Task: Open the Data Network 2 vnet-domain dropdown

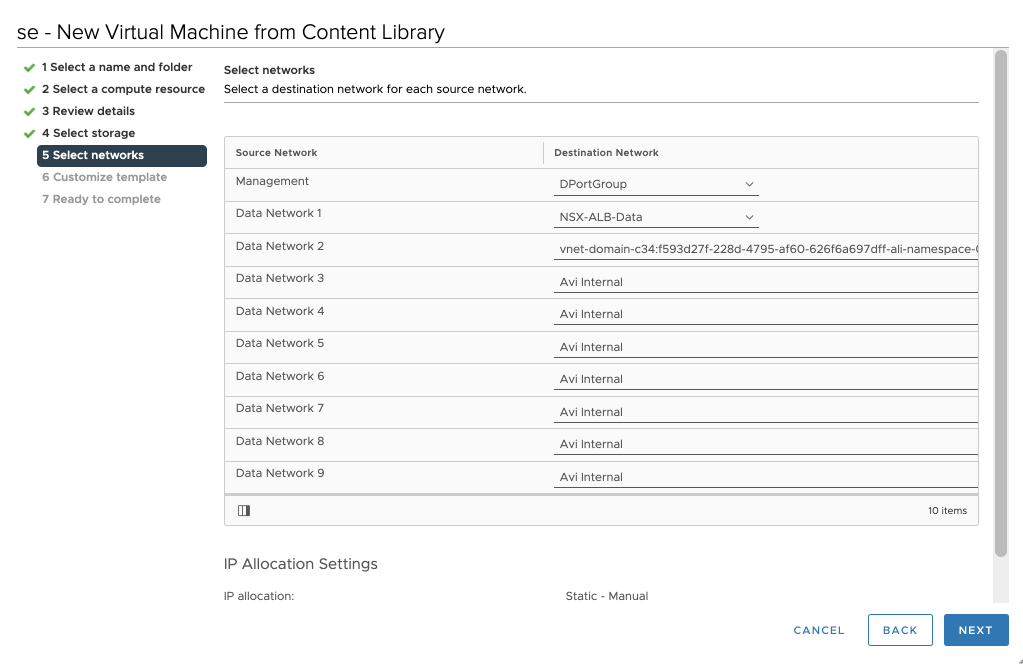Action: (766, 249)
